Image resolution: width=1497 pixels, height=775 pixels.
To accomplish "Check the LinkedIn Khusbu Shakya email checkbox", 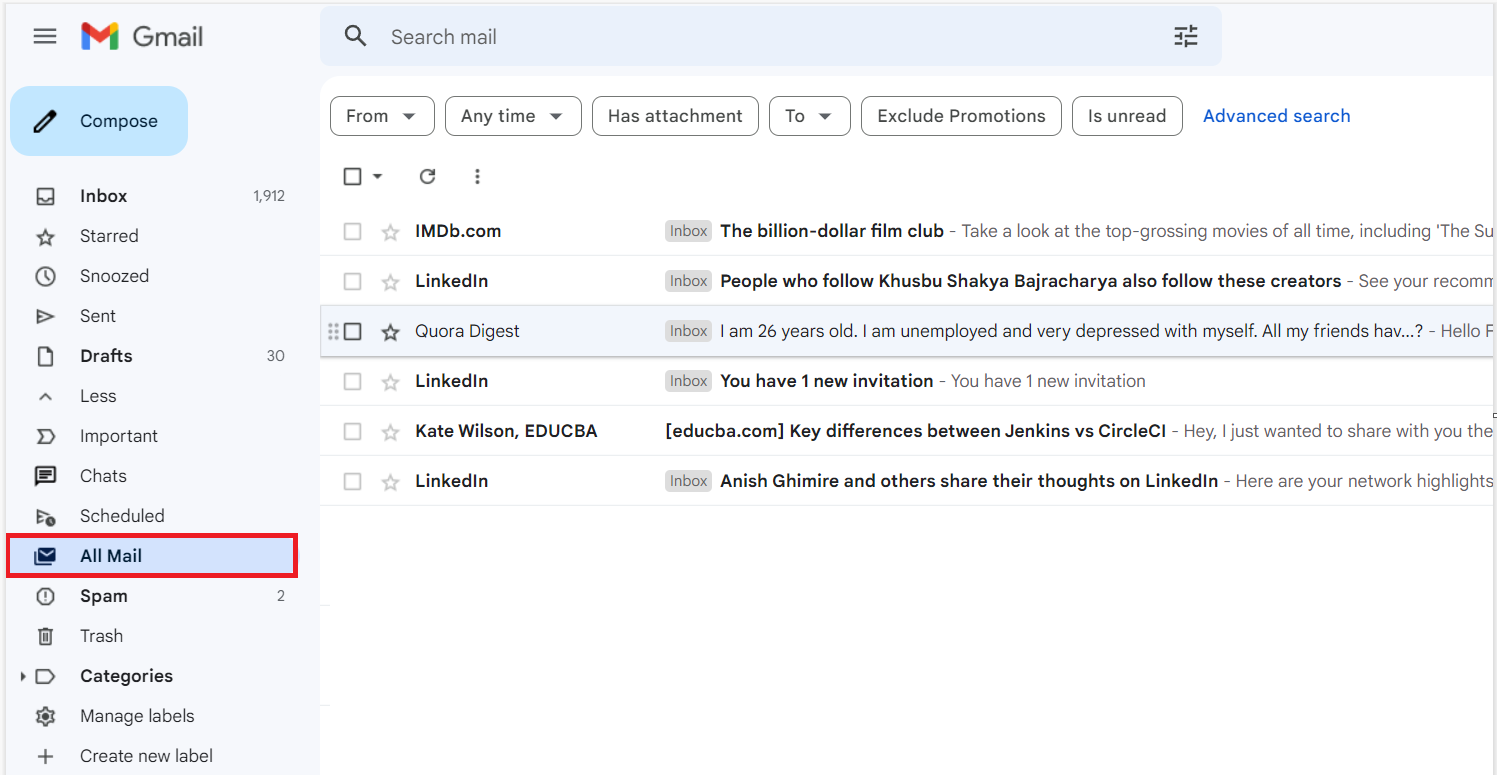I will [352, 281].
